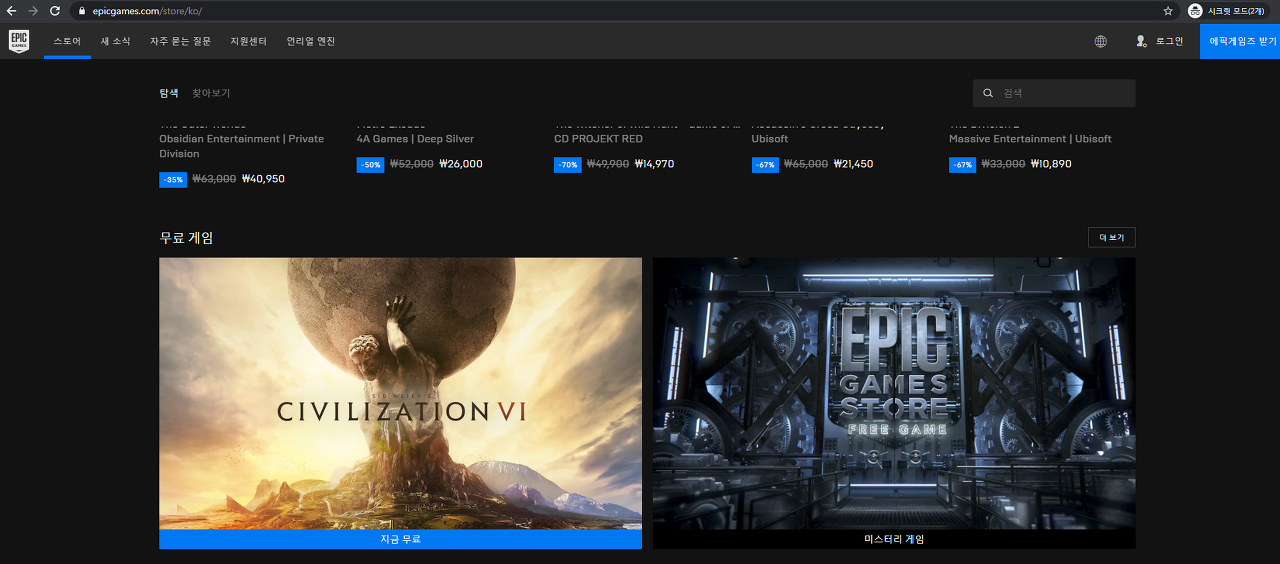Click the Epic Games logo icon
The image size is (1280, 564).
coord(19,41)
